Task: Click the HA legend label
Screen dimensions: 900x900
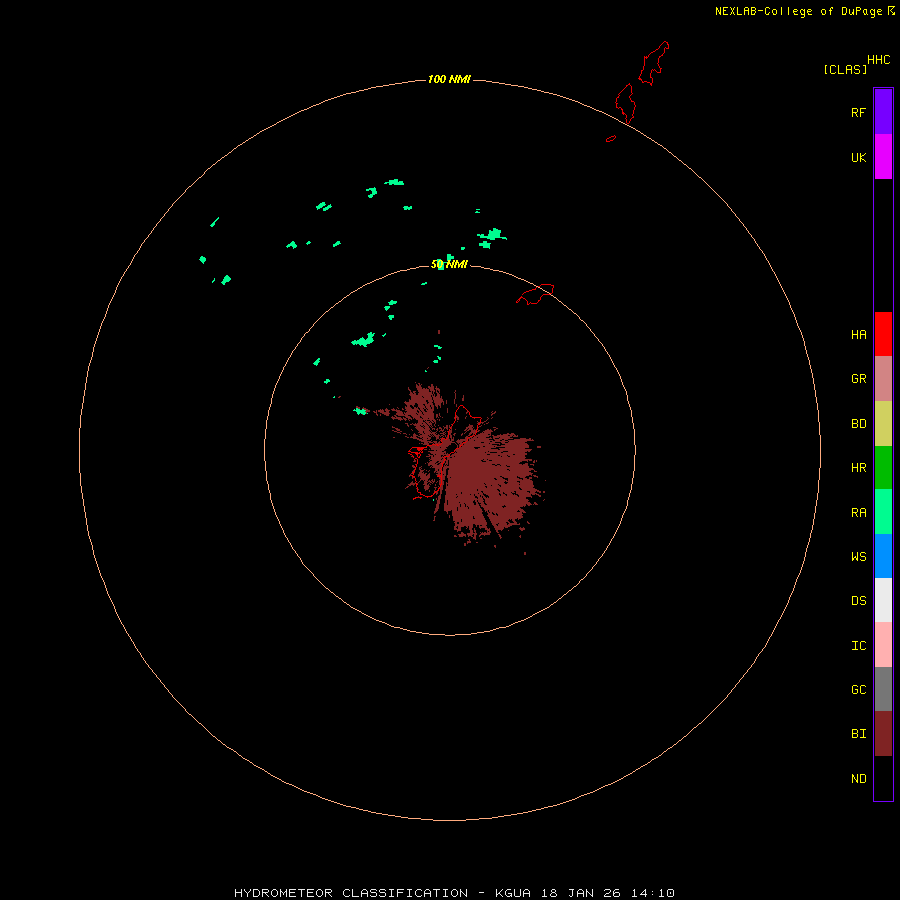Action: [858, 335]
